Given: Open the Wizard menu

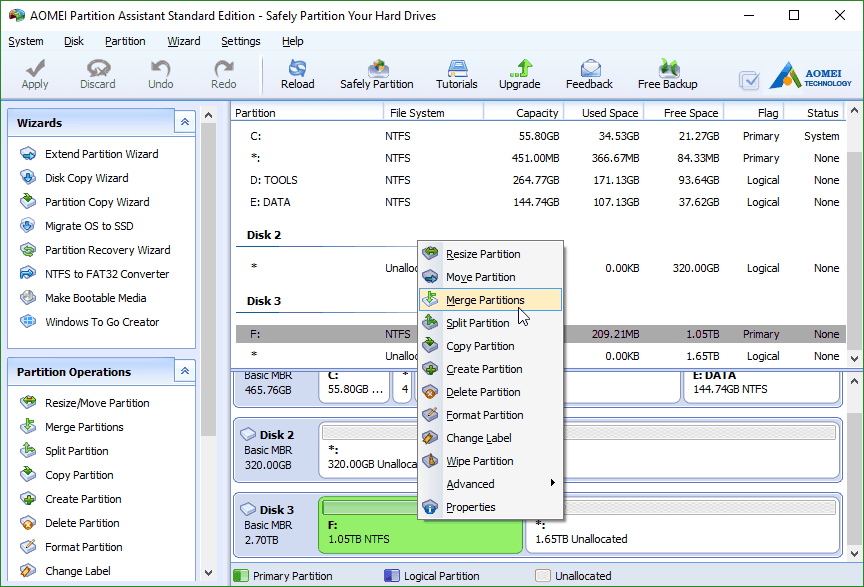Looking at the screenshot, I should [183, 41].
